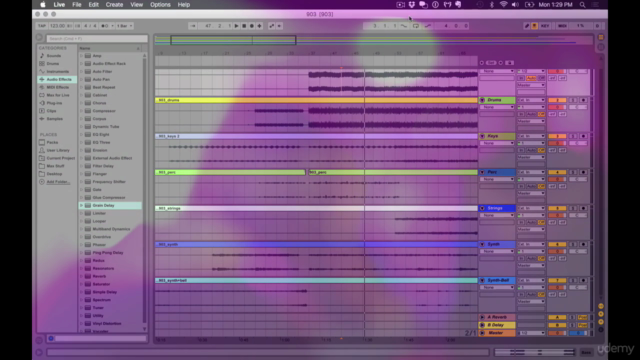Open the Desktop folder under Places
The height and width of the screenshot is (360, 640).
click(x=54, y=174)
